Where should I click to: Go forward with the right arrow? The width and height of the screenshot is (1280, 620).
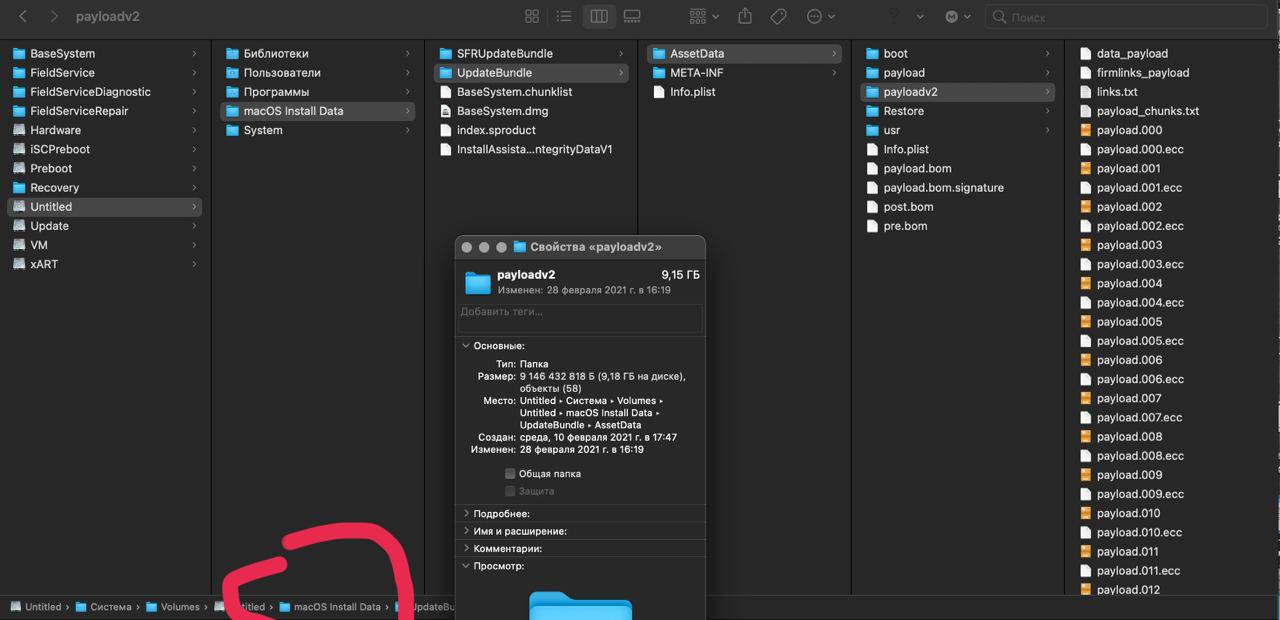[54, 17]
